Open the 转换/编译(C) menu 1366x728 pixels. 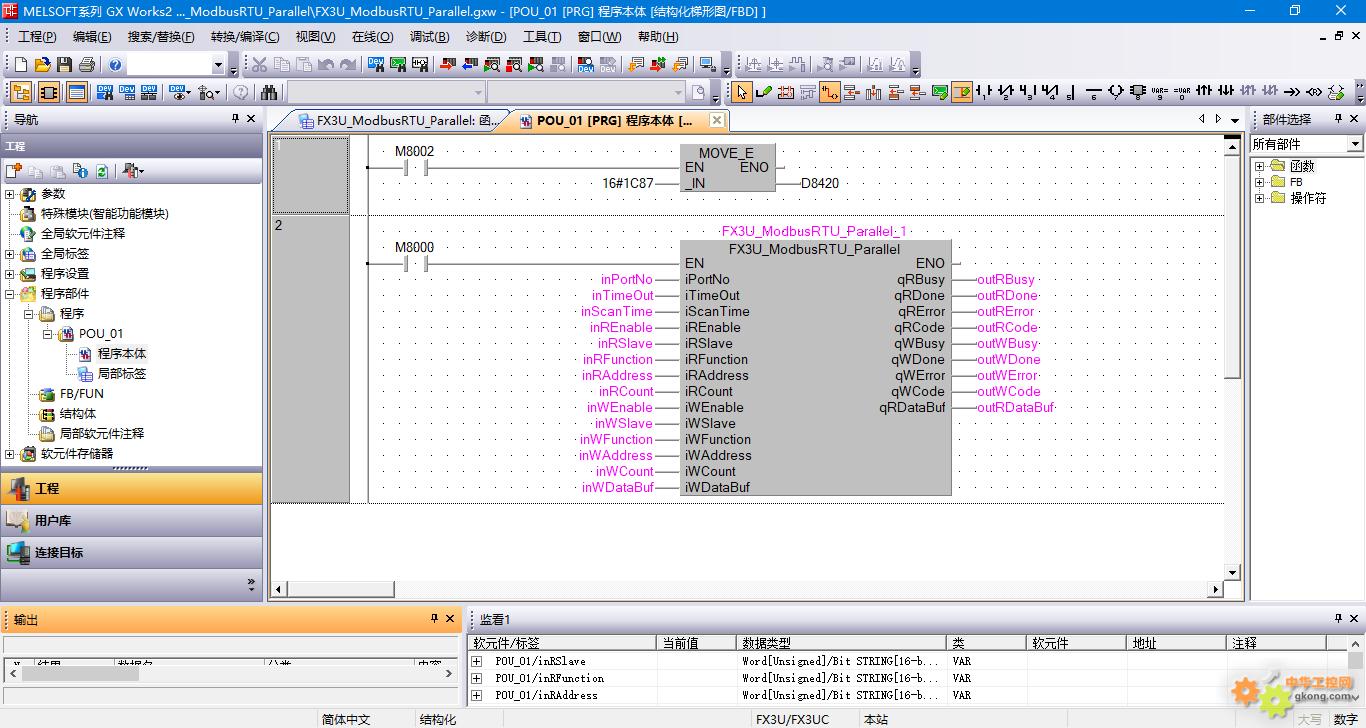click(x=244, y=37)
